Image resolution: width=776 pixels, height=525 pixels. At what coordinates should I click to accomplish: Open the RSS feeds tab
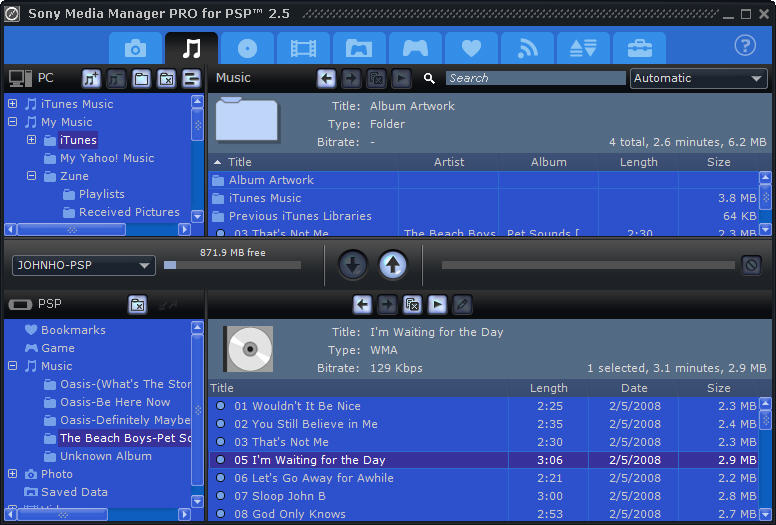(528, 48)
